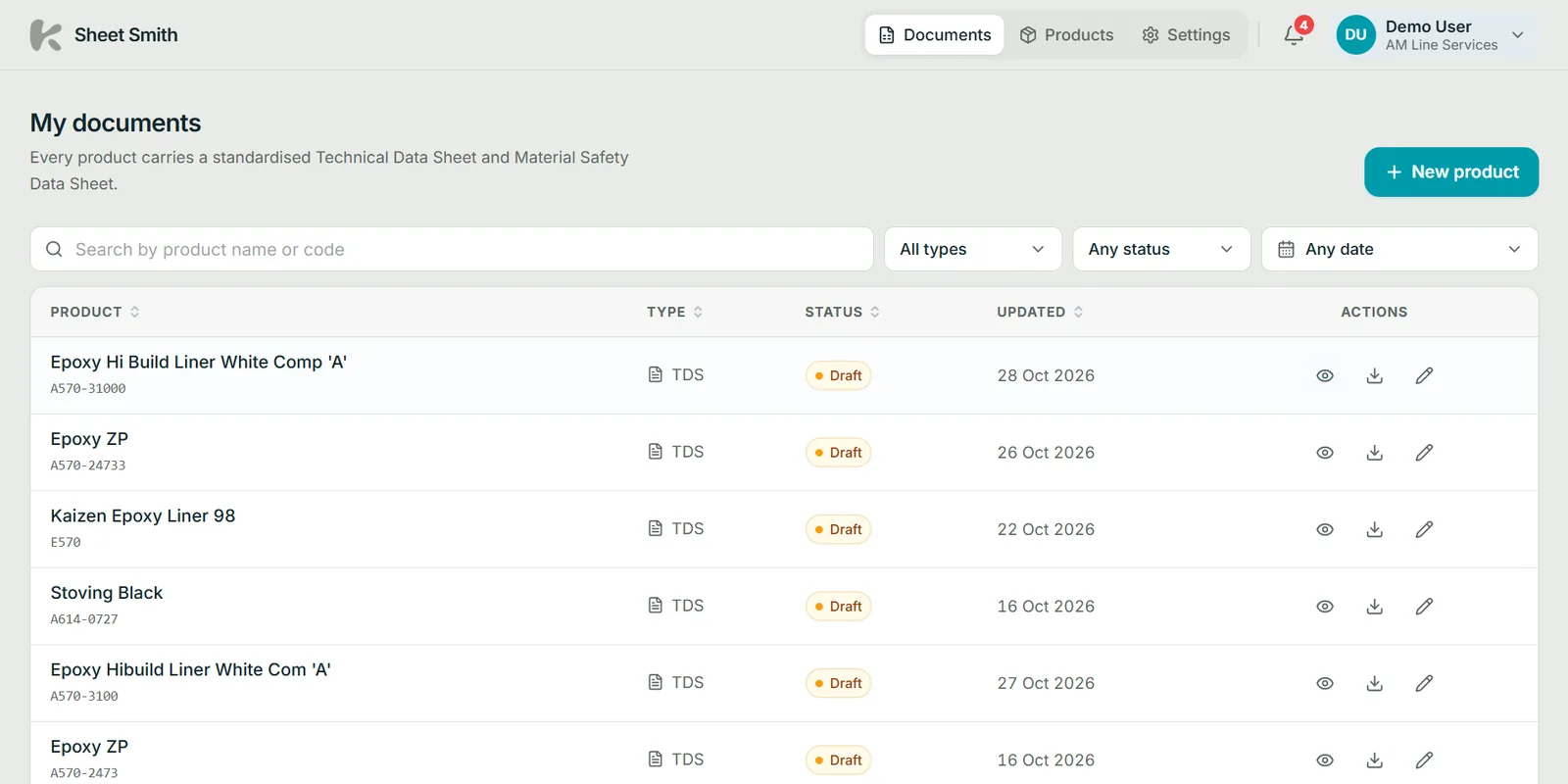The image size is (1568, 784).
Task: Click the DU user avatar
Action: click(x=1356, y=35)
